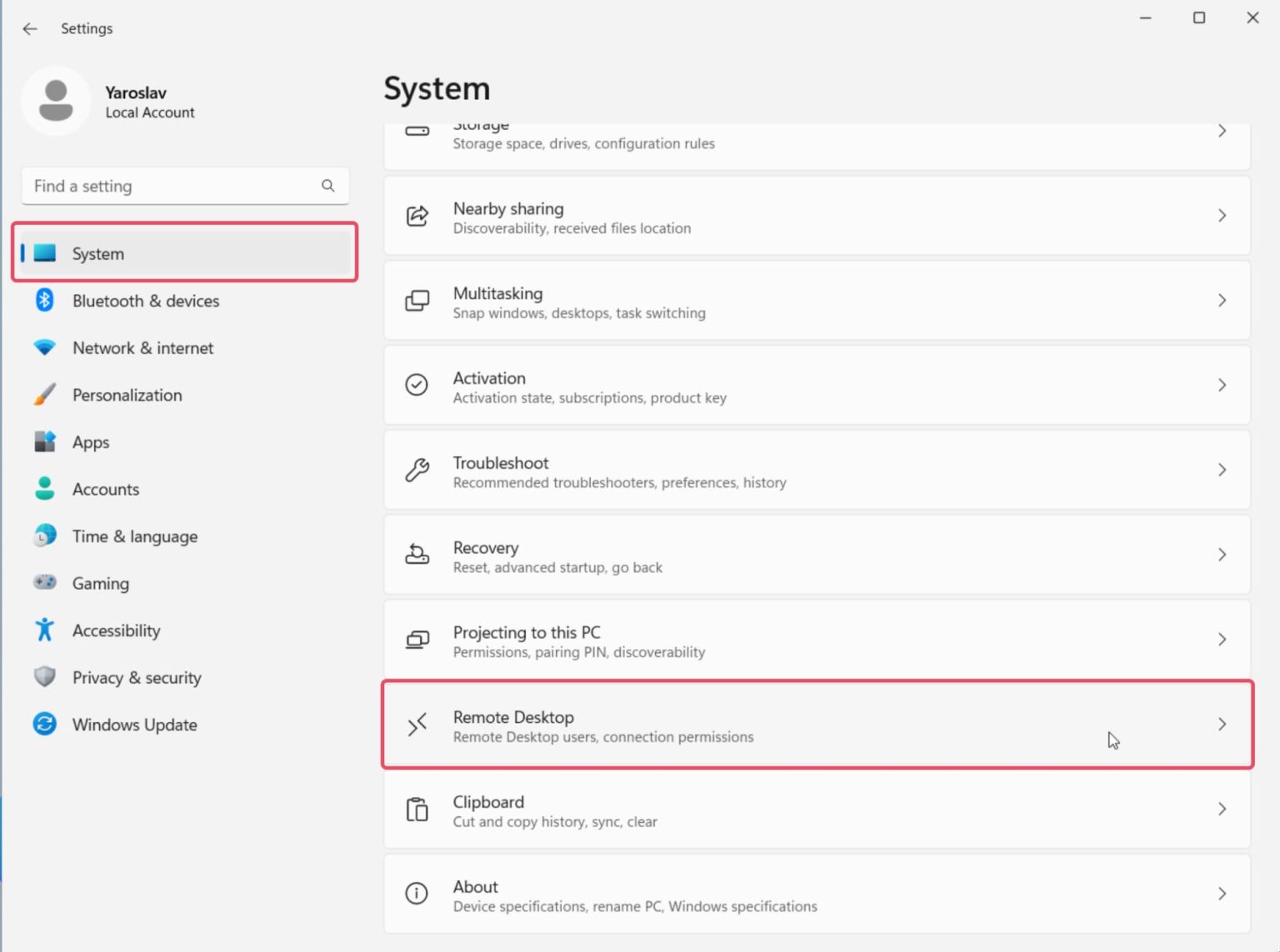Click the Accounts person icon

45,489
